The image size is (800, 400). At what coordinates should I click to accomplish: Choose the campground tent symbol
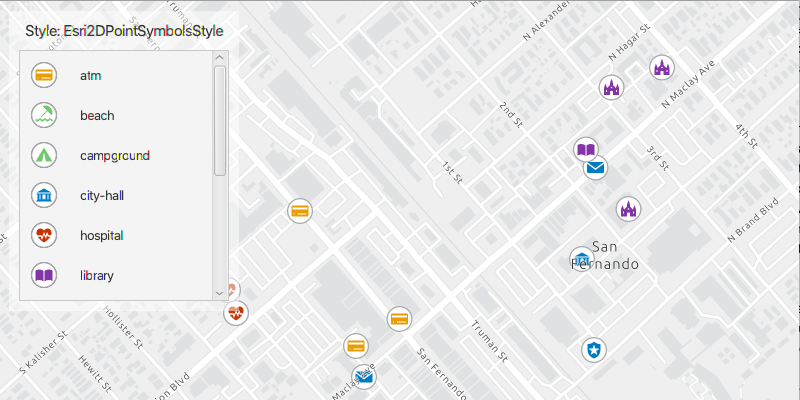[116, 155]
